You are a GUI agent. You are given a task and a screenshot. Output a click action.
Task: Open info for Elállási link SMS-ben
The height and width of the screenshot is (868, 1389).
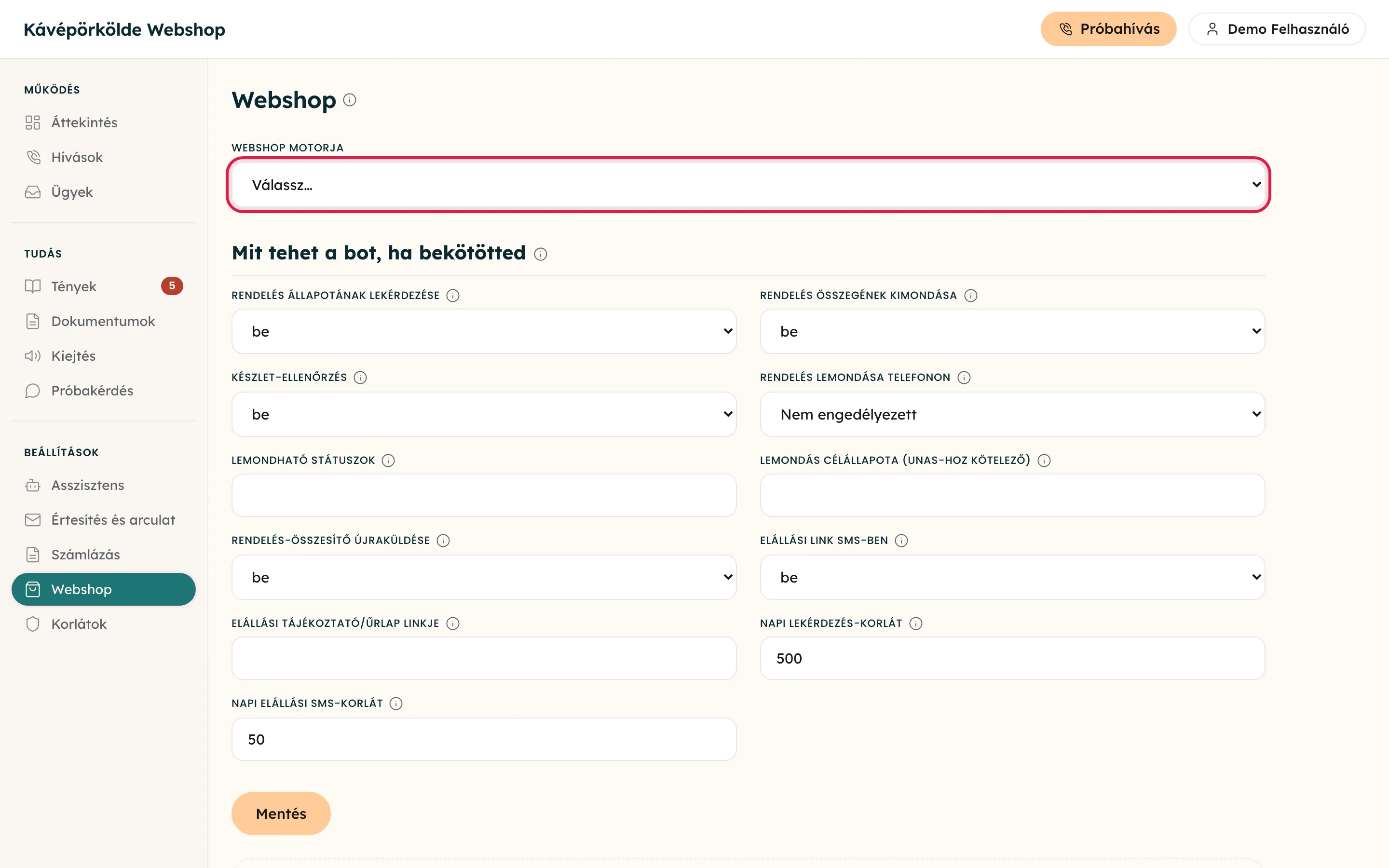[x=902, y=540]
